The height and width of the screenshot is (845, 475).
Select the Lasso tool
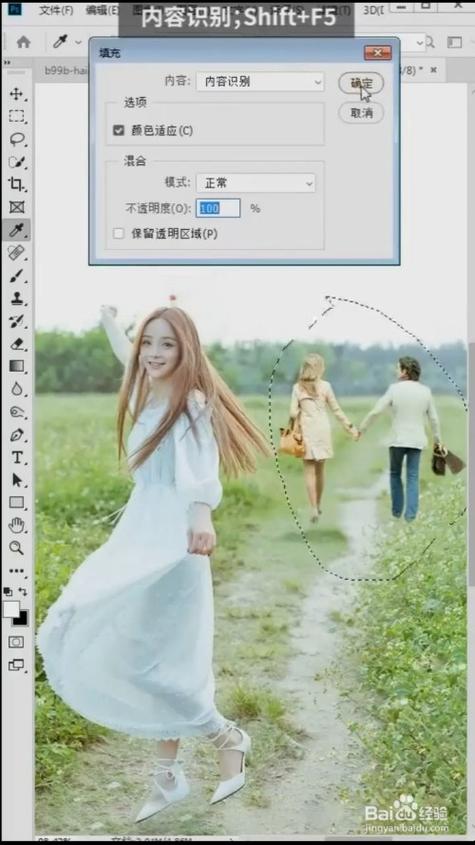(x=17, y=139)
